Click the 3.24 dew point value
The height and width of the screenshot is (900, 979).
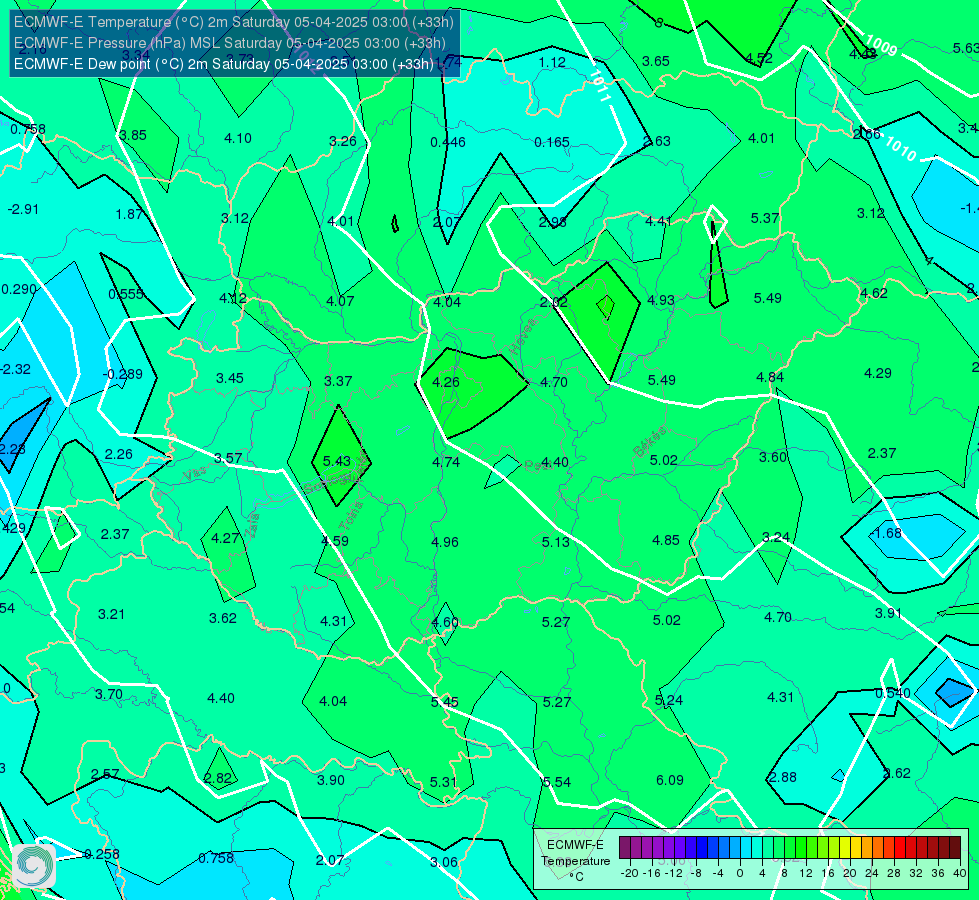776,538
